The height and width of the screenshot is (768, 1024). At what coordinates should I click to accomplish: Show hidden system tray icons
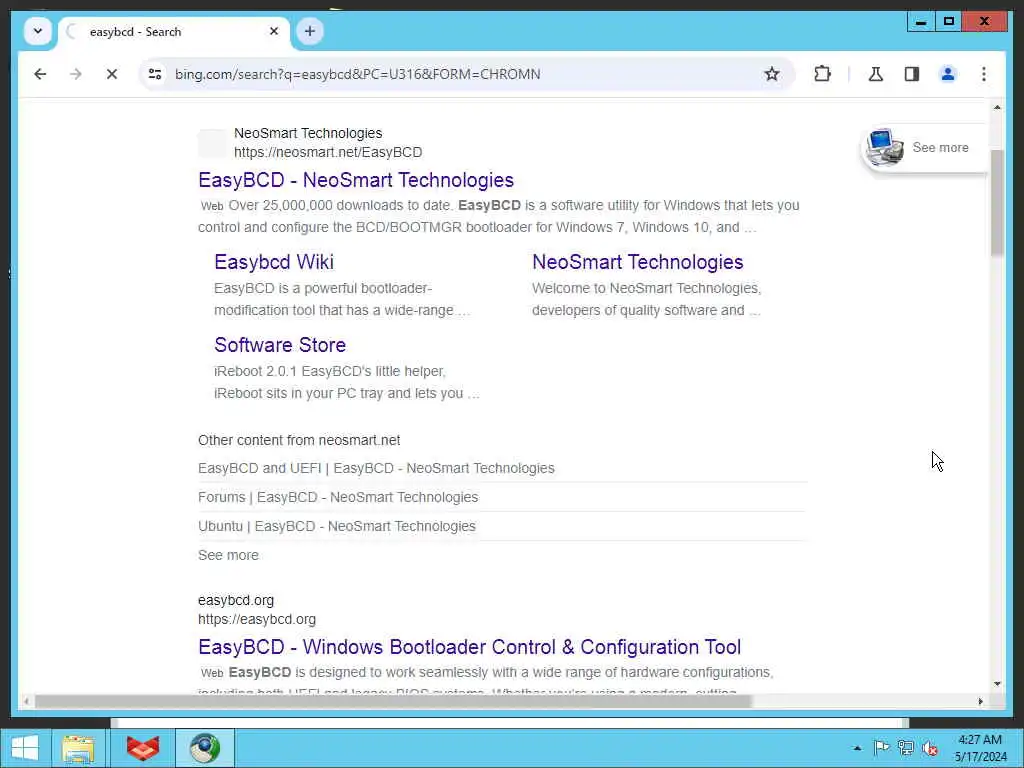pyautogui.click(x=857, y=748)
